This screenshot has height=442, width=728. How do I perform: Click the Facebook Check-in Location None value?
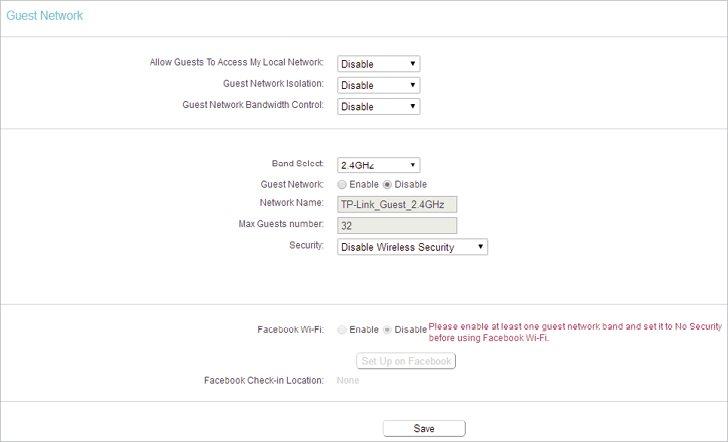(x=348, y=381)
